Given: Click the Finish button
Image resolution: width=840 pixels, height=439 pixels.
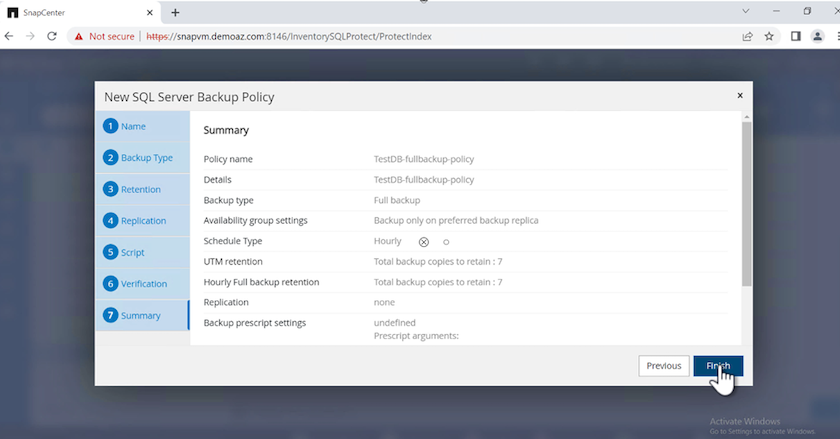Looking at the screenshot, I should point(718,366).
